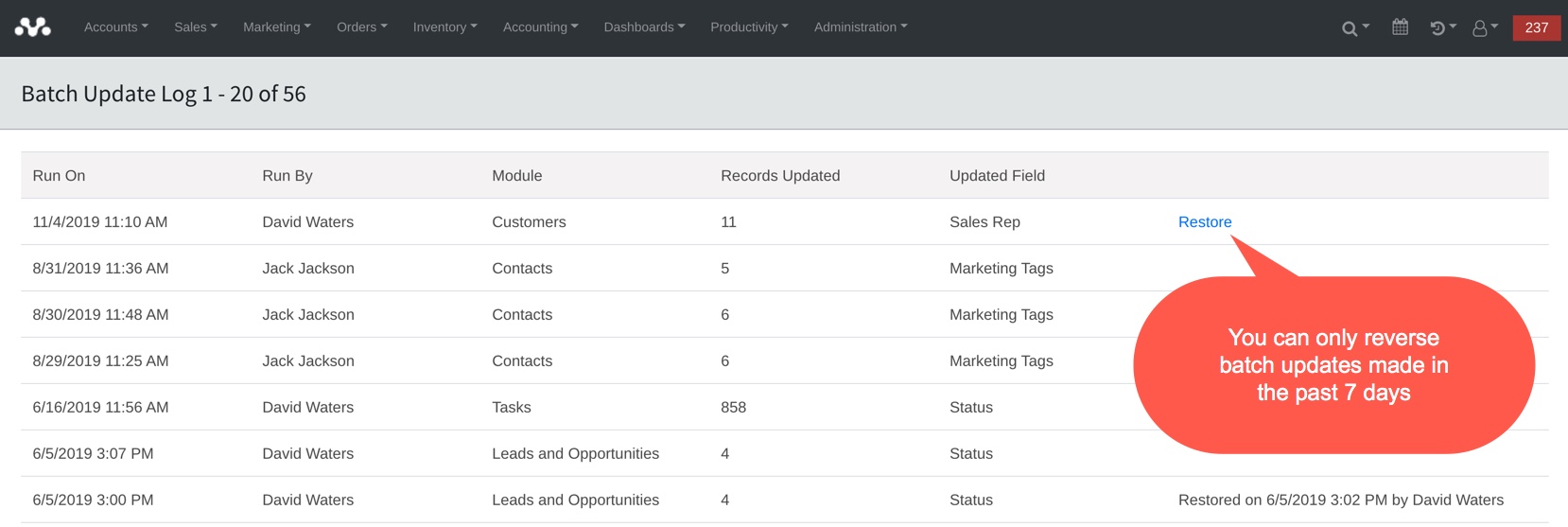Expand the Sales dropdown menu
Image resolution: width=1568 pixels, height=527 pixels.
point(196,27)
